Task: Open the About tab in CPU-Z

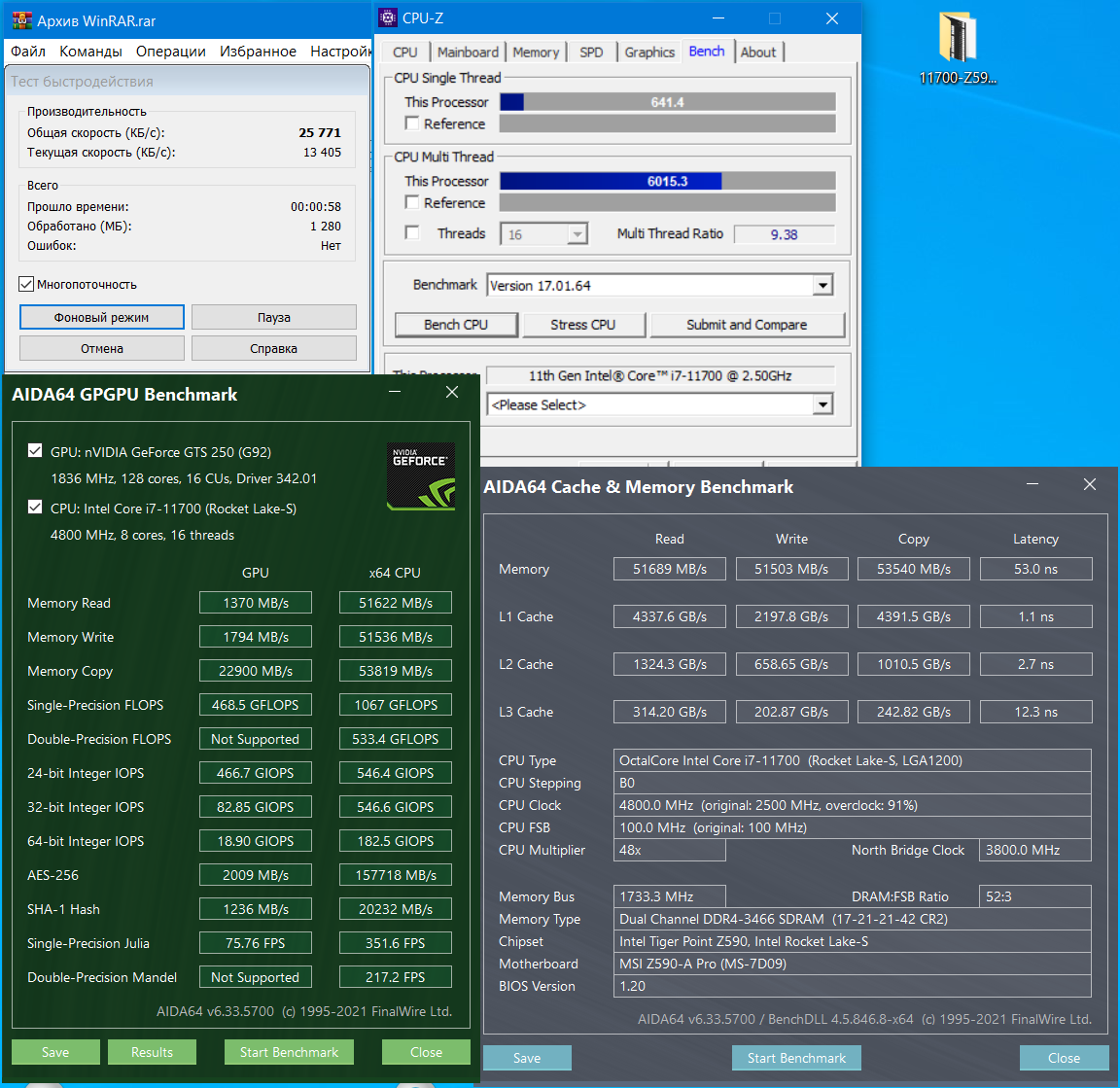Action: point(758,53)
